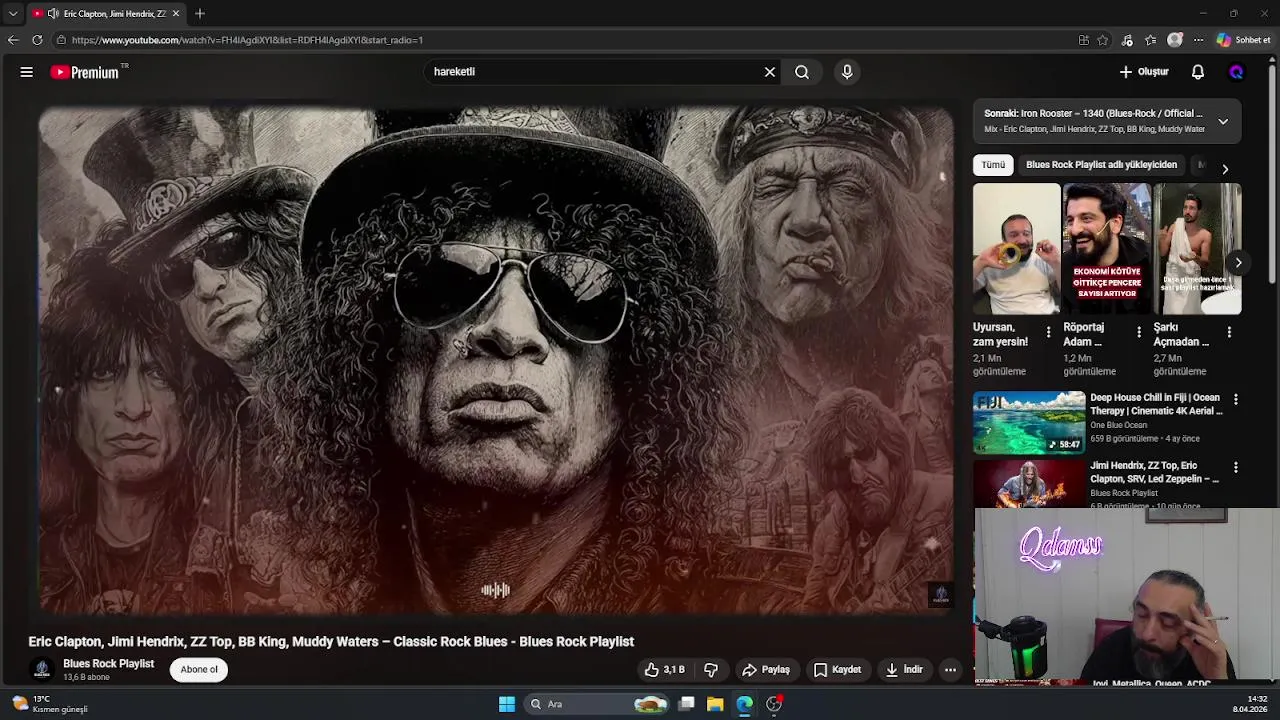1280x720 pixels.
Task: Open 'Deep House Chill in Fiji' title link
Action: point(1156,404)
